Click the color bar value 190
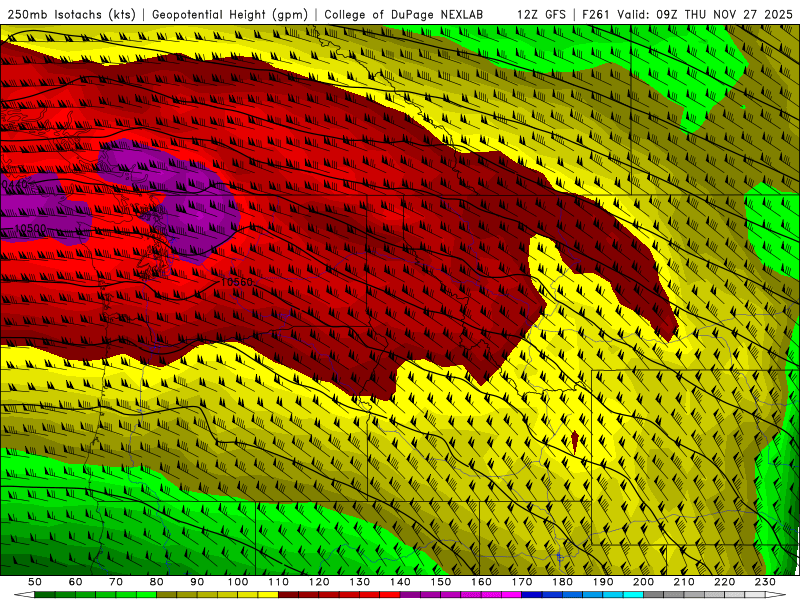 (x=603, y=582)
